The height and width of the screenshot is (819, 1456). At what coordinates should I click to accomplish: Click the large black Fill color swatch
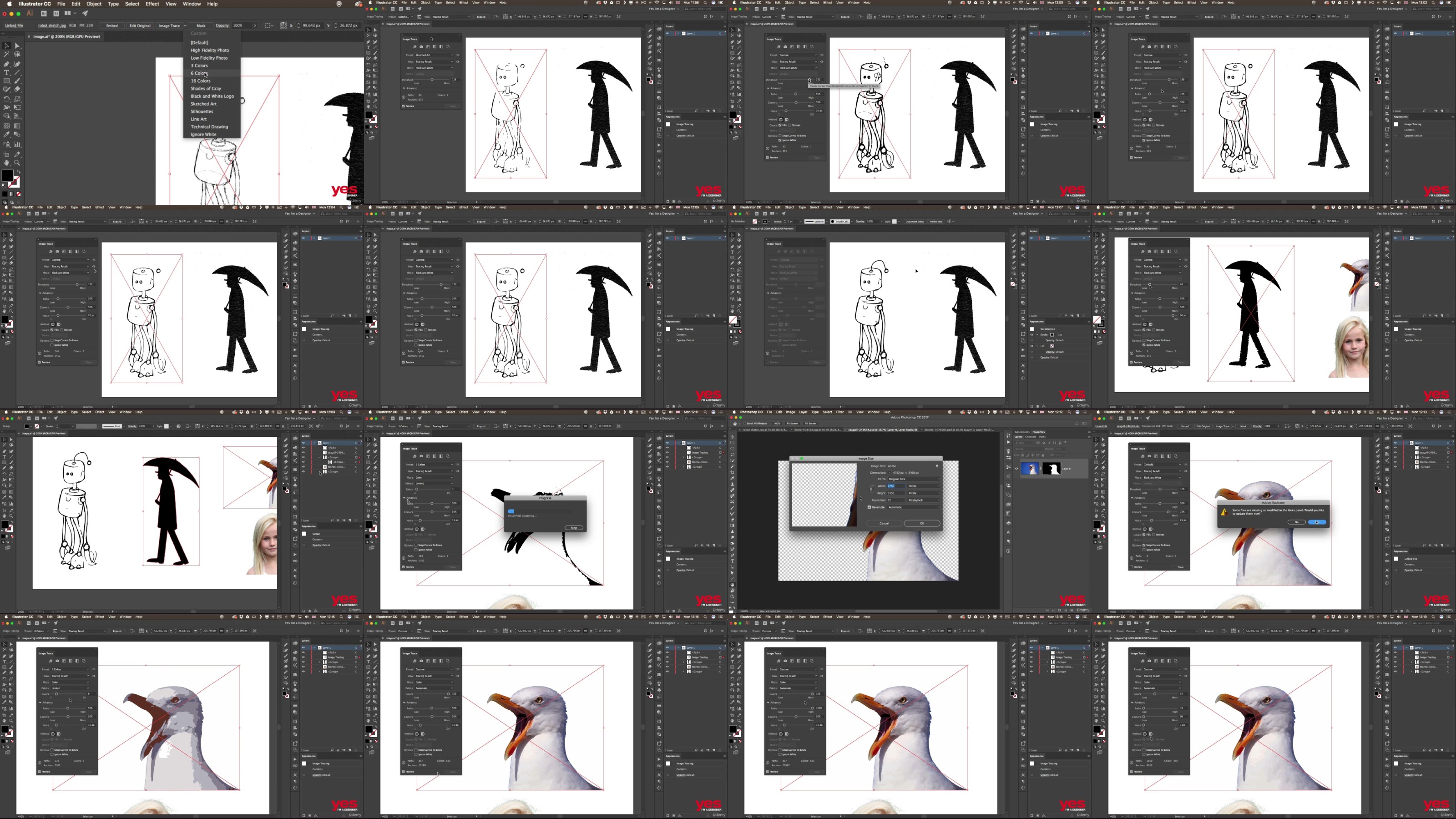7,176
